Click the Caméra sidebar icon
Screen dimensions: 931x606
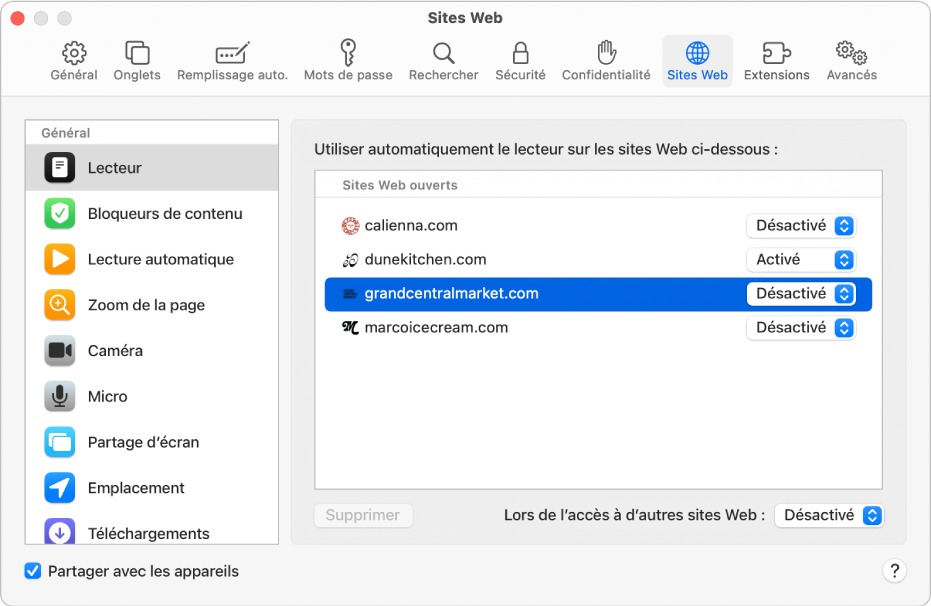(x=60, y=350)
